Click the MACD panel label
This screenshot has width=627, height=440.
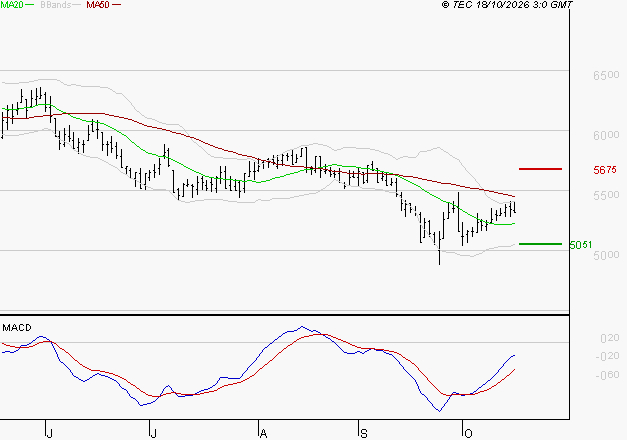[x=17, y=328]
